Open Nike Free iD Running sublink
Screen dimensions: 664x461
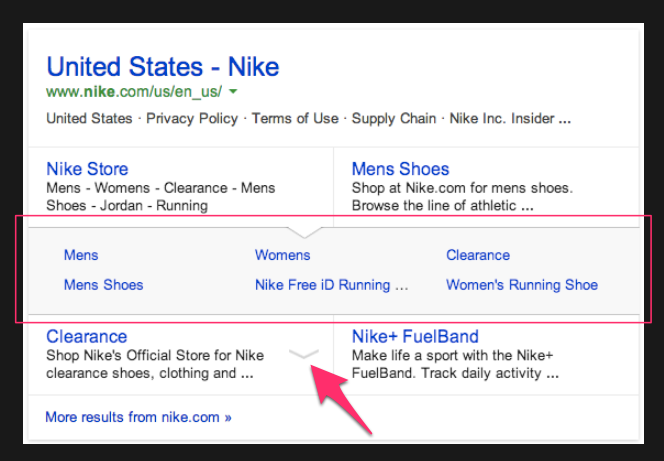pos(331,285)
